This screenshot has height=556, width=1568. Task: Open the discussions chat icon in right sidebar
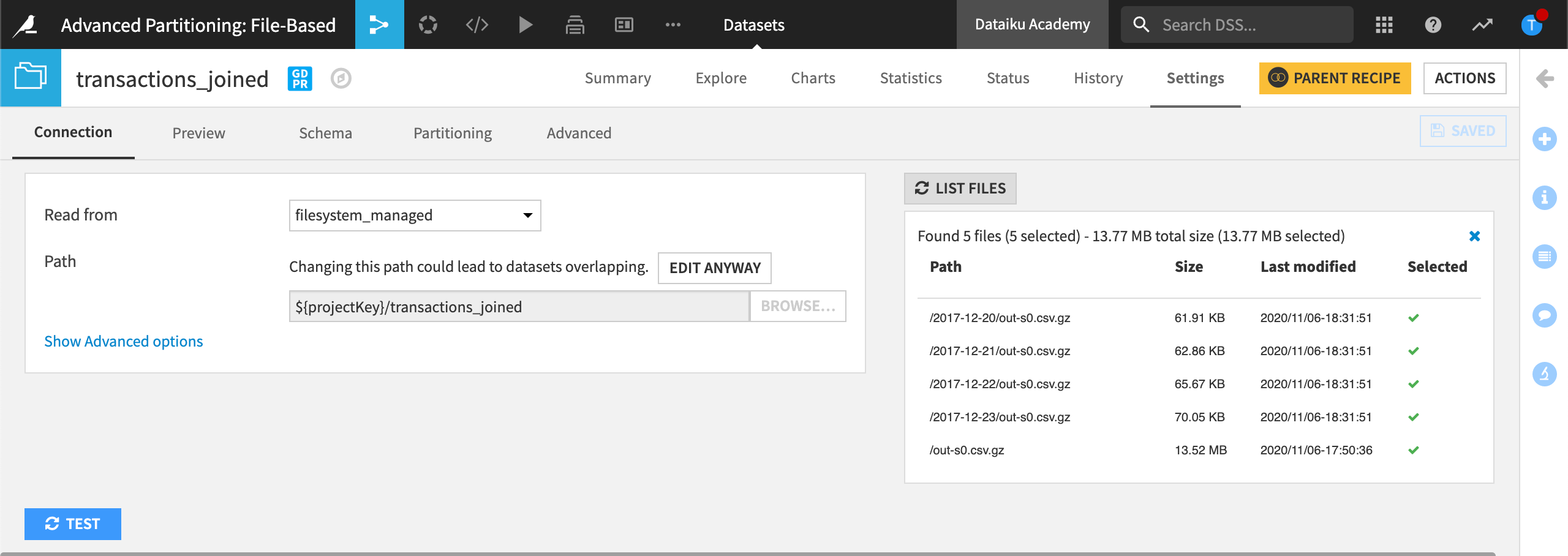pos(1545,315)
